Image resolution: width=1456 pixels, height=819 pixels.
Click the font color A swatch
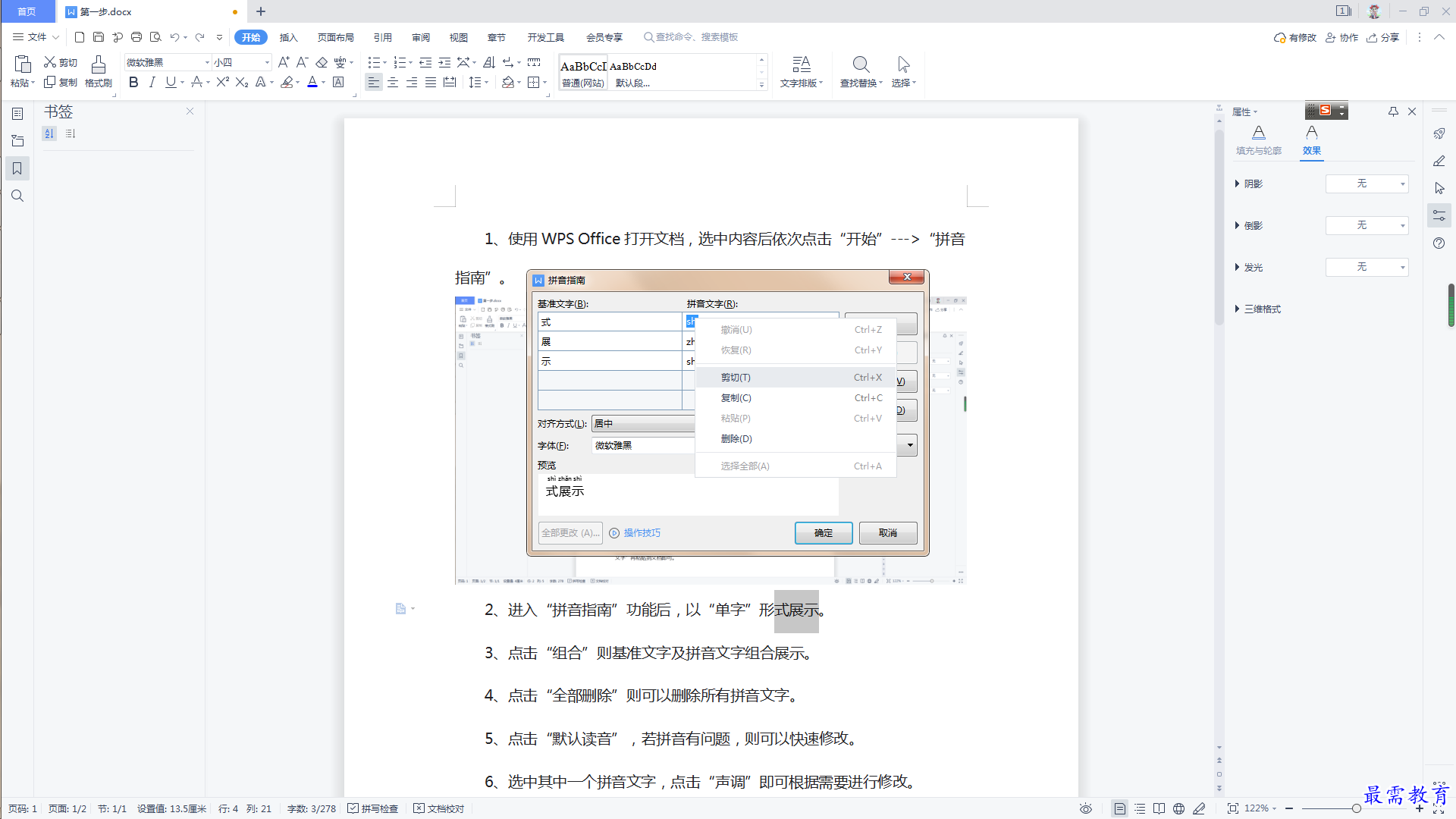312,82
